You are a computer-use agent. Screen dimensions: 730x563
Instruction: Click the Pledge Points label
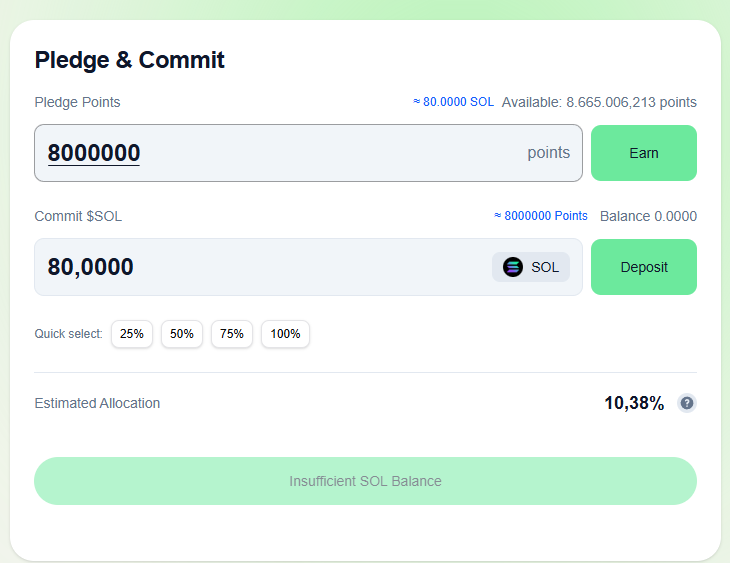coord(77,102)
